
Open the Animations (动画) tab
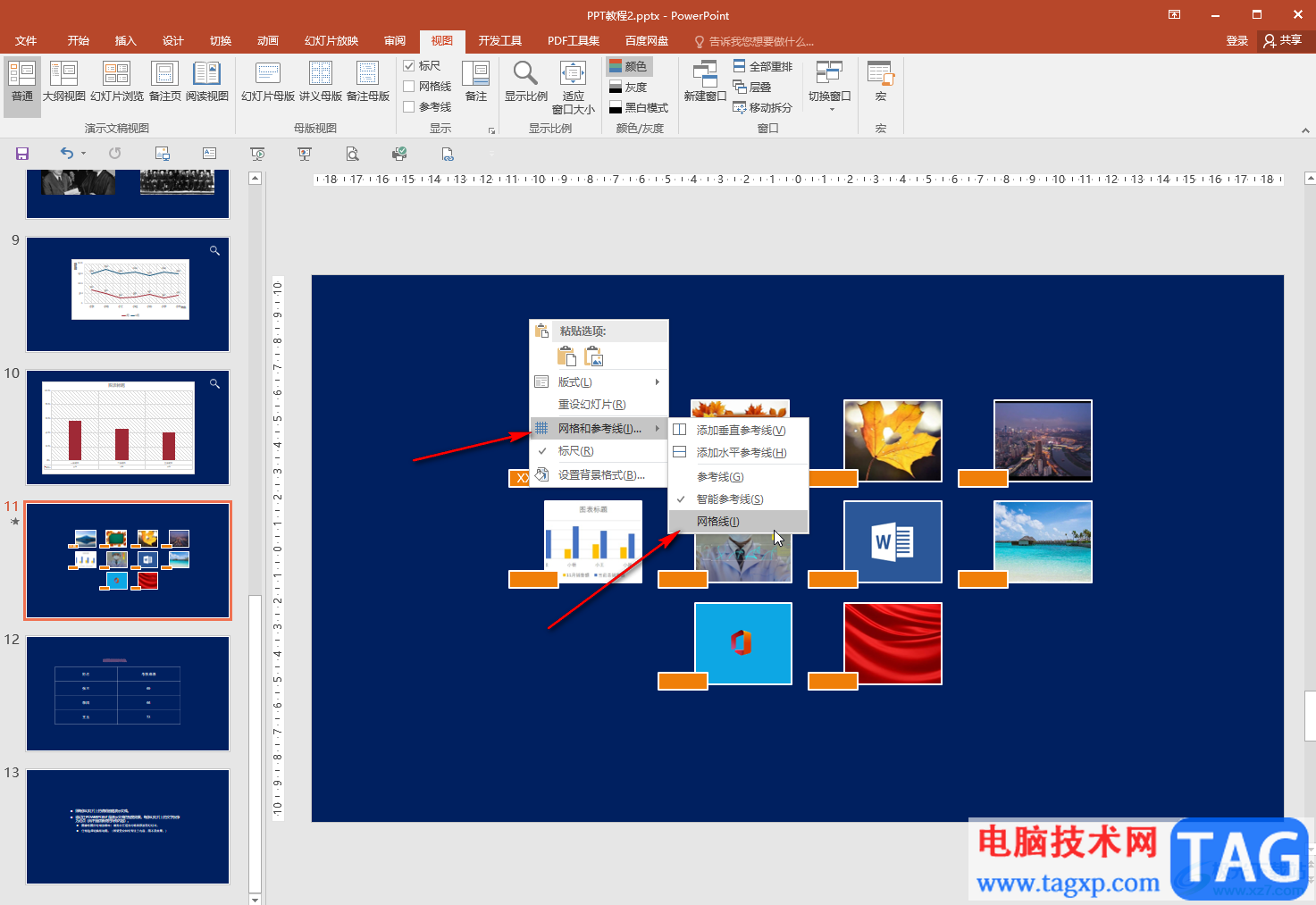(268, 41)
